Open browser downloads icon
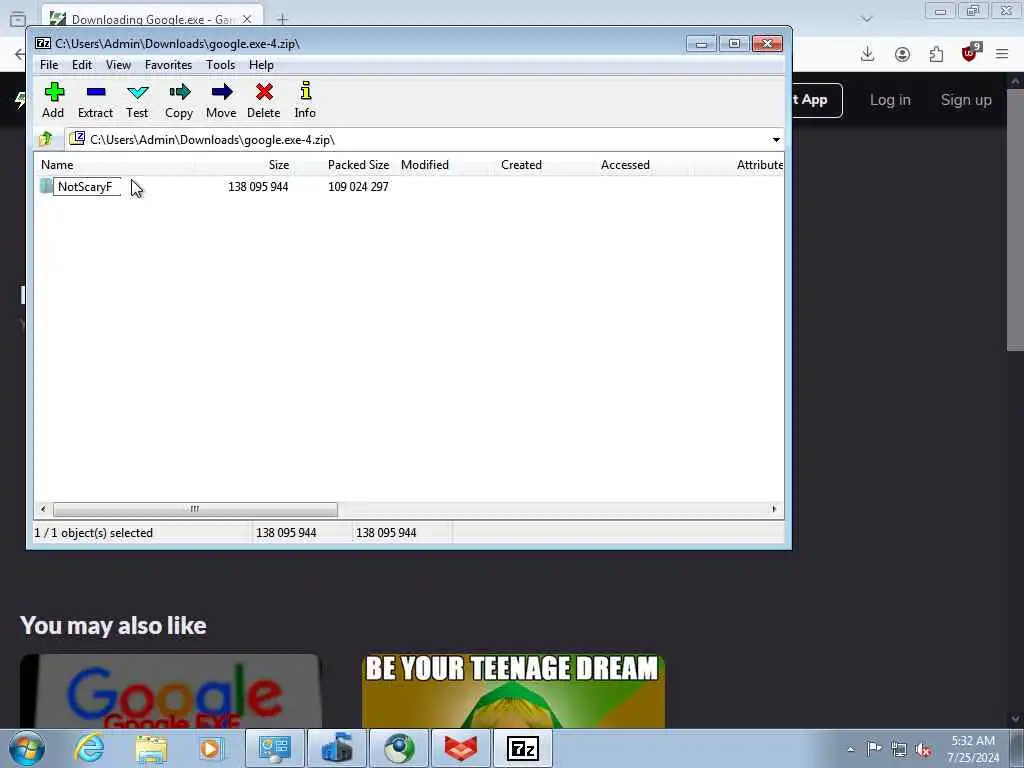1024x768 pixels. [x=867, y=54]
